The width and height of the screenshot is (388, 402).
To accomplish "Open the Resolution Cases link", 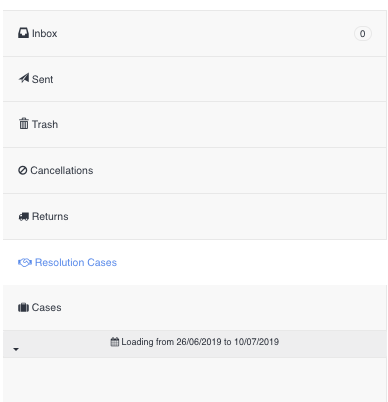I will [76, 262].
